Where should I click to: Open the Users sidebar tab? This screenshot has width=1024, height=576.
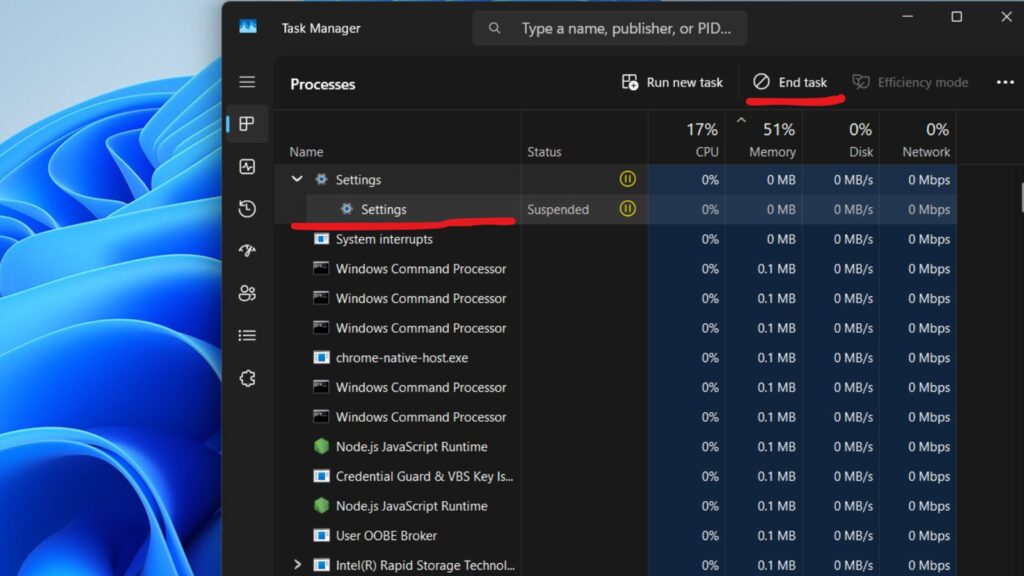[x=247, y=293]
